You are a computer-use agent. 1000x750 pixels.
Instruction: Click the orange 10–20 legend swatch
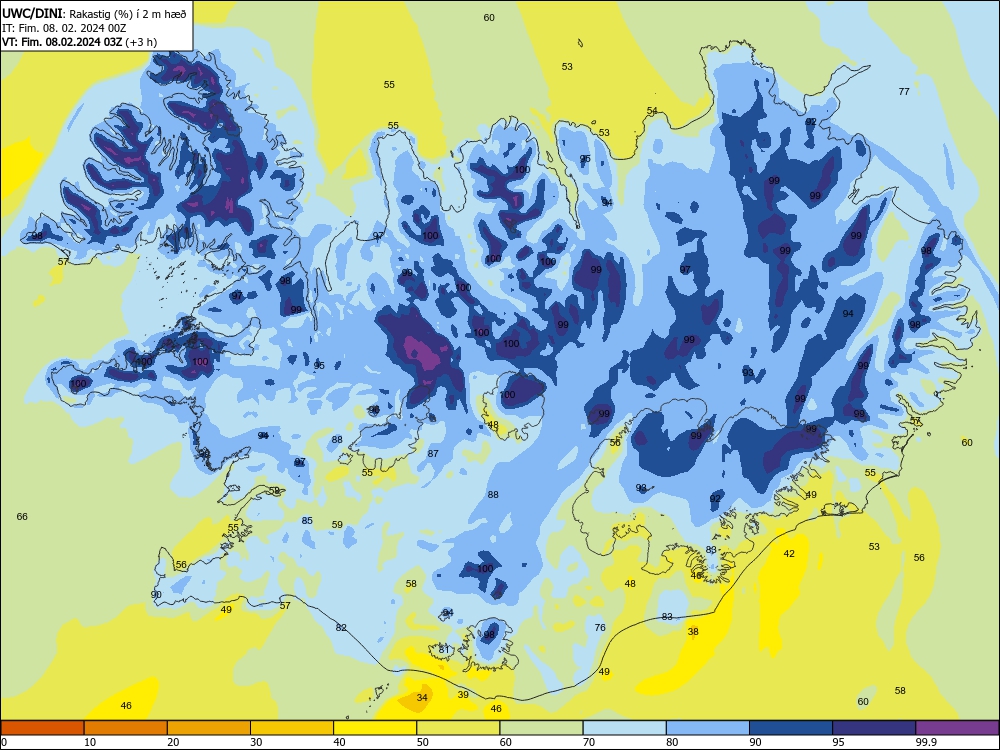click(x=126, y=728)
